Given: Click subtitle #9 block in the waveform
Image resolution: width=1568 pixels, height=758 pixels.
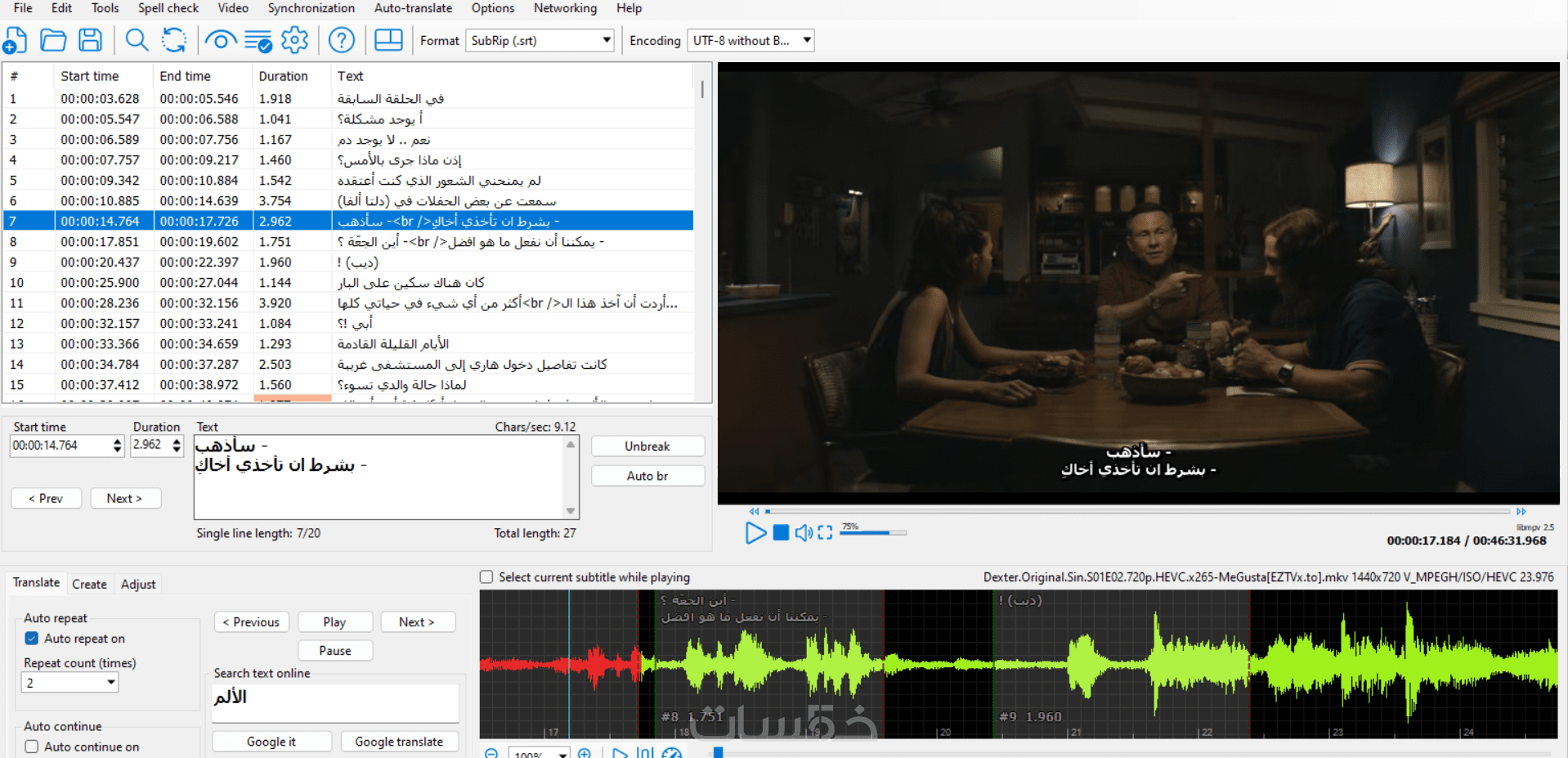Looking at the screenshot, I should (x=1120, y=664).
